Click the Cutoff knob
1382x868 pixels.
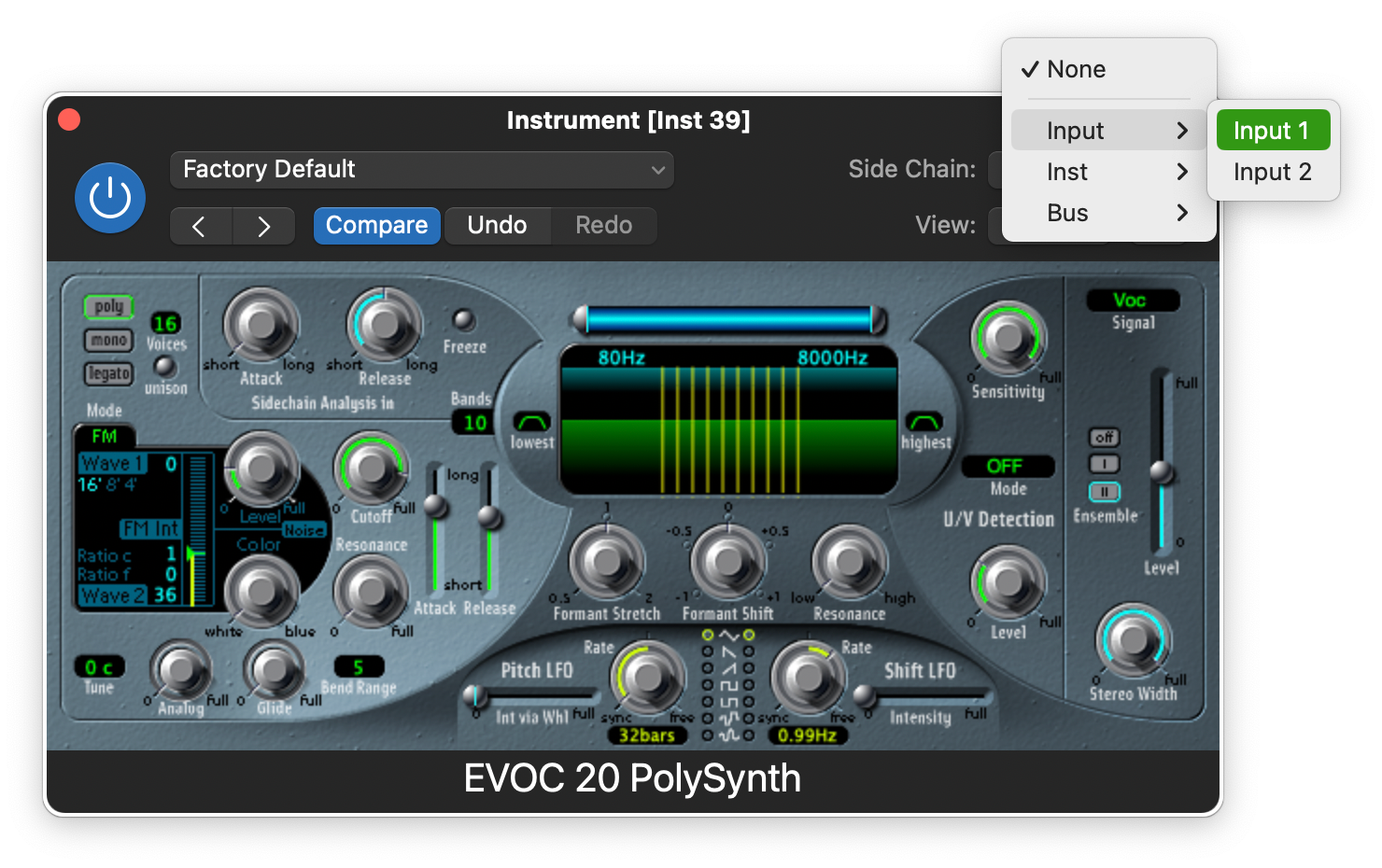point(372,469)
